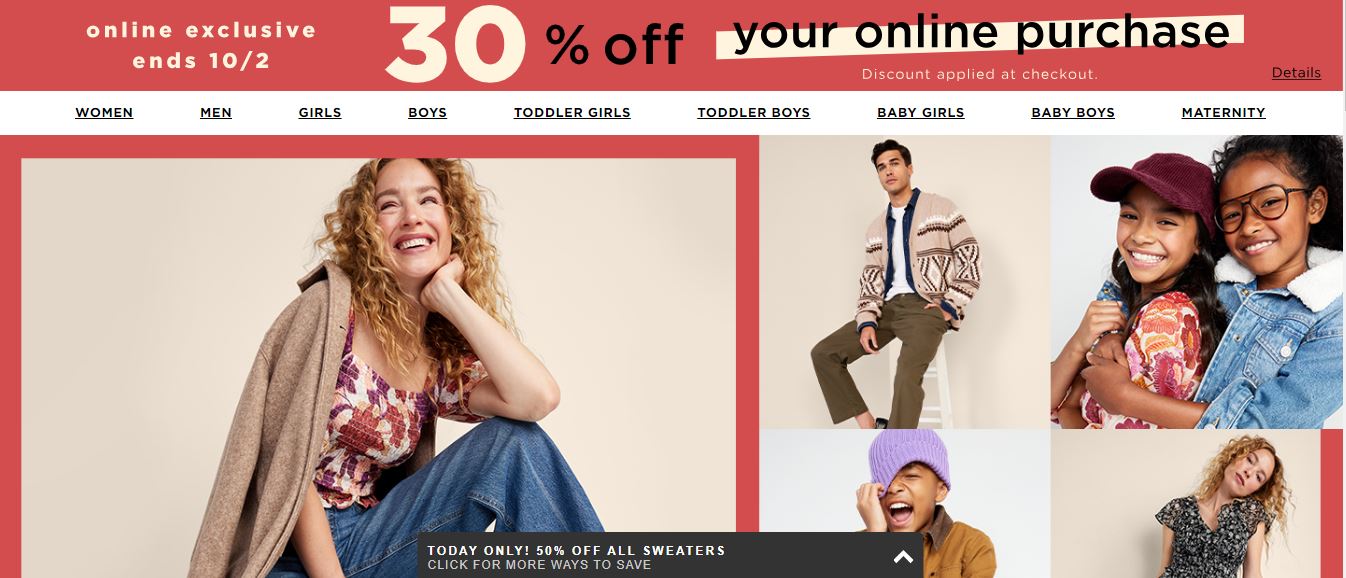Click the 30% off online purchase banner

[x=673, y=45]
